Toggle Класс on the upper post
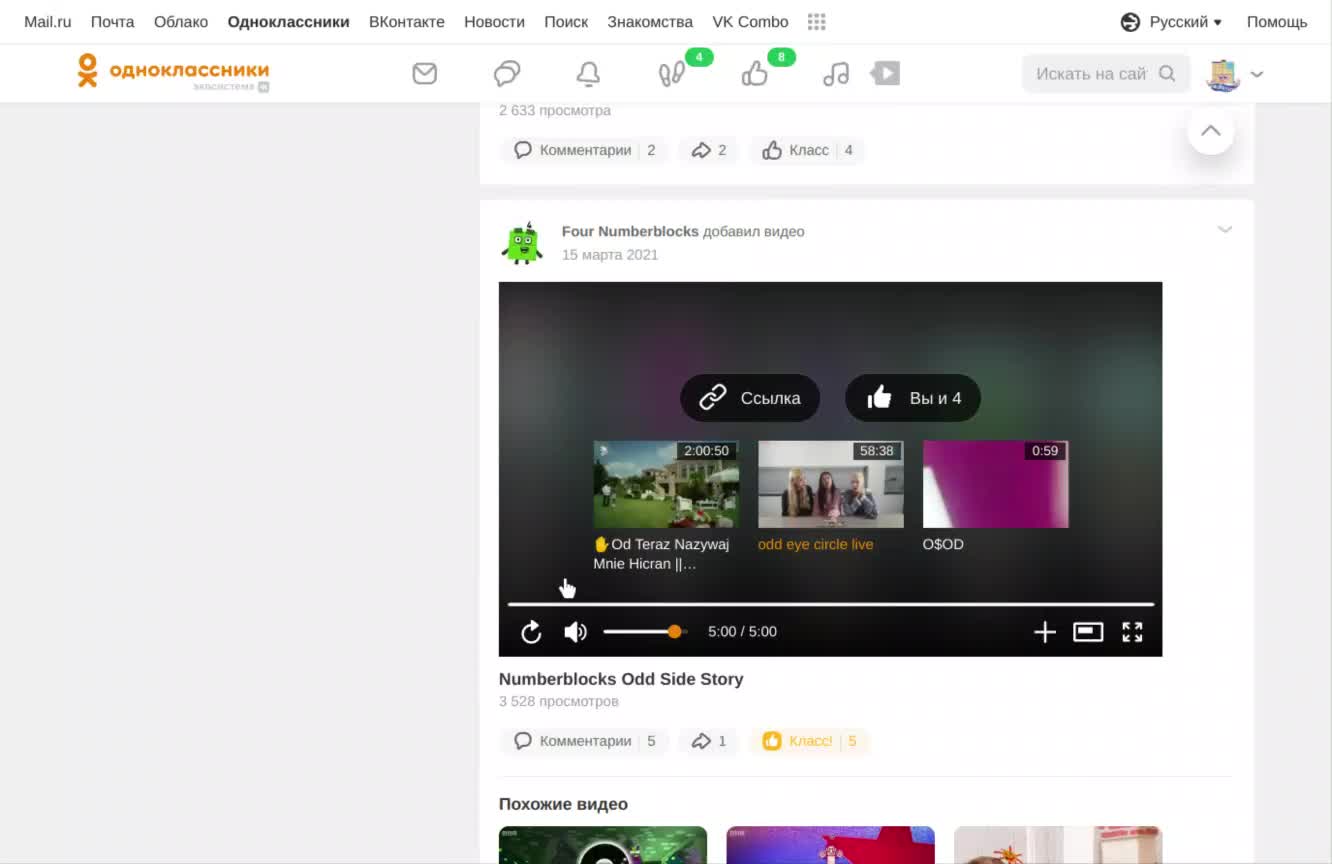 click(x=807, y=150)
